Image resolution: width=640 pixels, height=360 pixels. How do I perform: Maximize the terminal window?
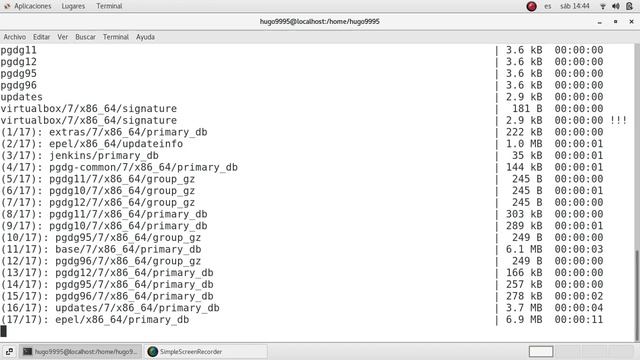[x=616, y=22]
